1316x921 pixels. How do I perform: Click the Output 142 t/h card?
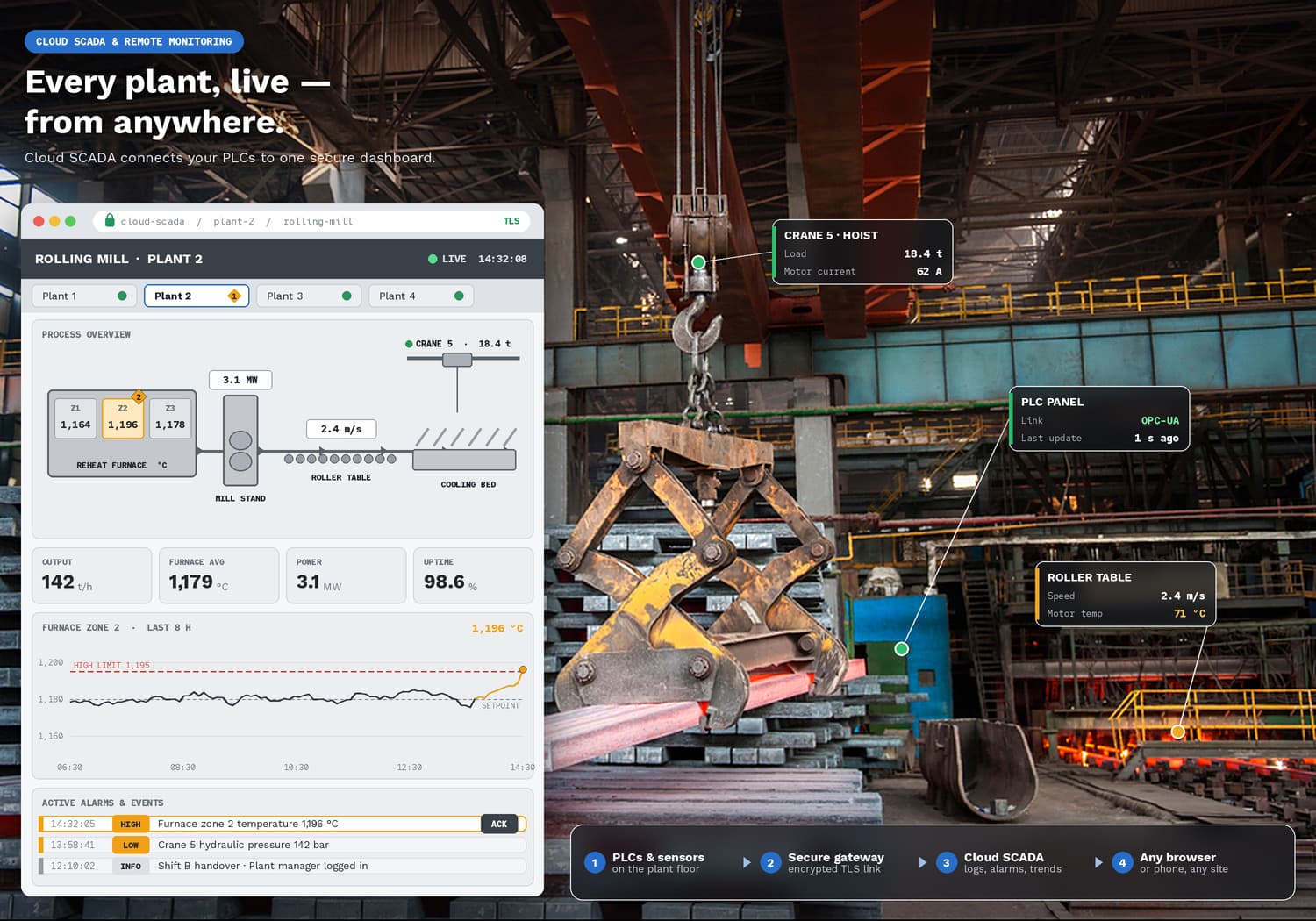click(91, 575)
